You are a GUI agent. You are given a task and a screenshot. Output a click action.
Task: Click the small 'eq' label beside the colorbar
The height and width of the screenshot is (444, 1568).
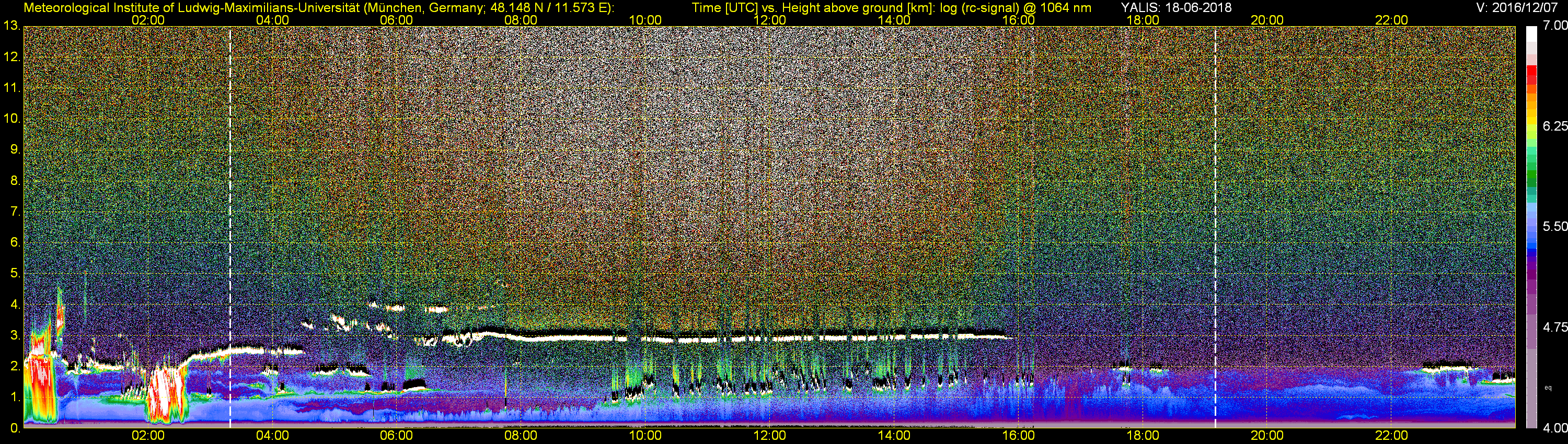[1548, 388]
